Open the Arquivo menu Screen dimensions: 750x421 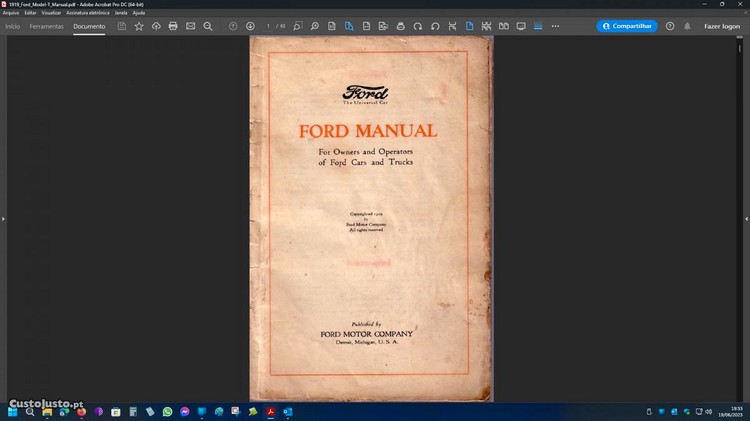(x=11, y=12)
